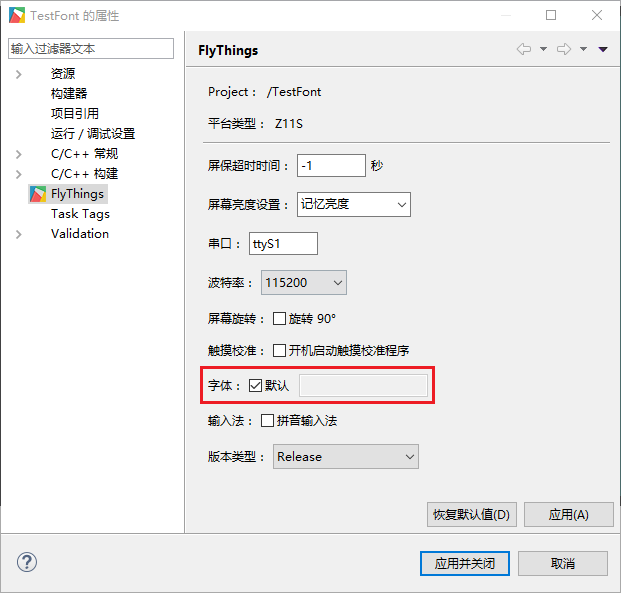The image size is (621, 593).
Task: Open back history dropdown arrow
Action: pyautogui.click(x=543, y=50)
